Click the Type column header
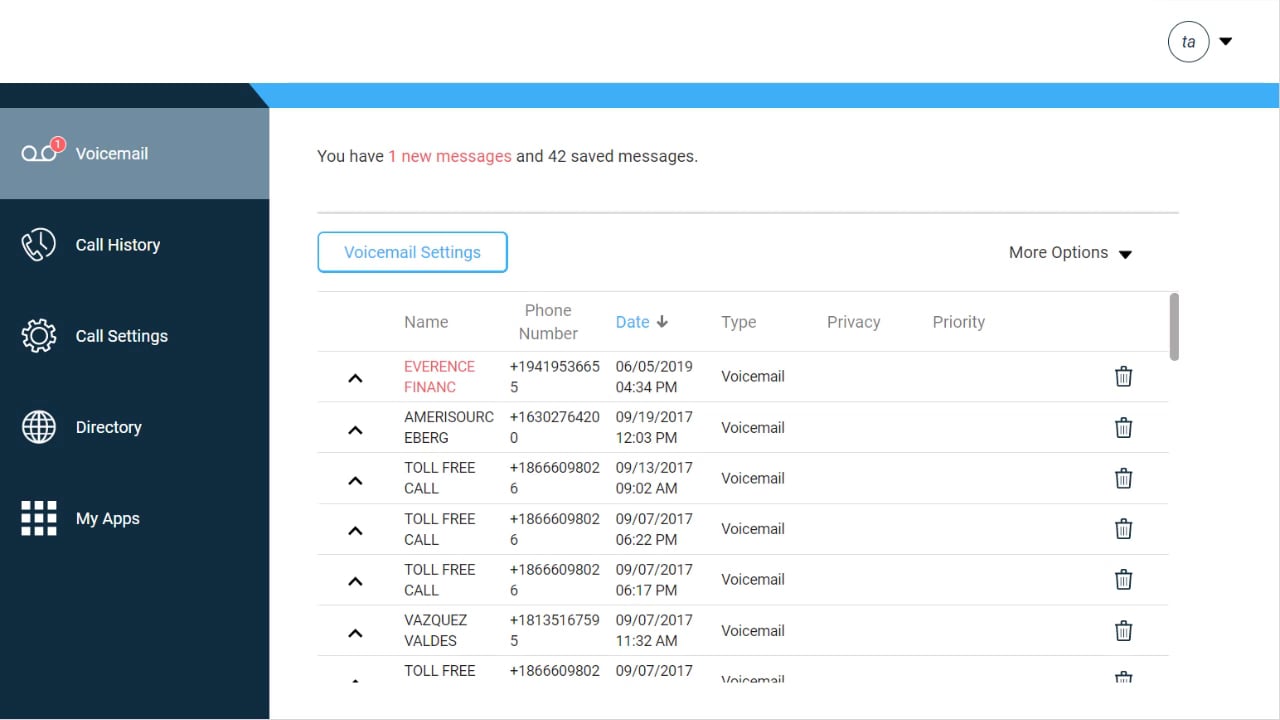 739,322
